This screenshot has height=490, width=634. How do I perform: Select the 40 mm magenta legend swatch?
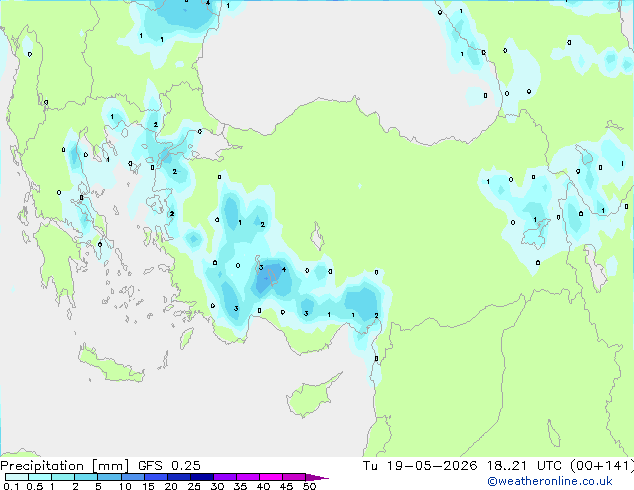[x=271, y=477]
